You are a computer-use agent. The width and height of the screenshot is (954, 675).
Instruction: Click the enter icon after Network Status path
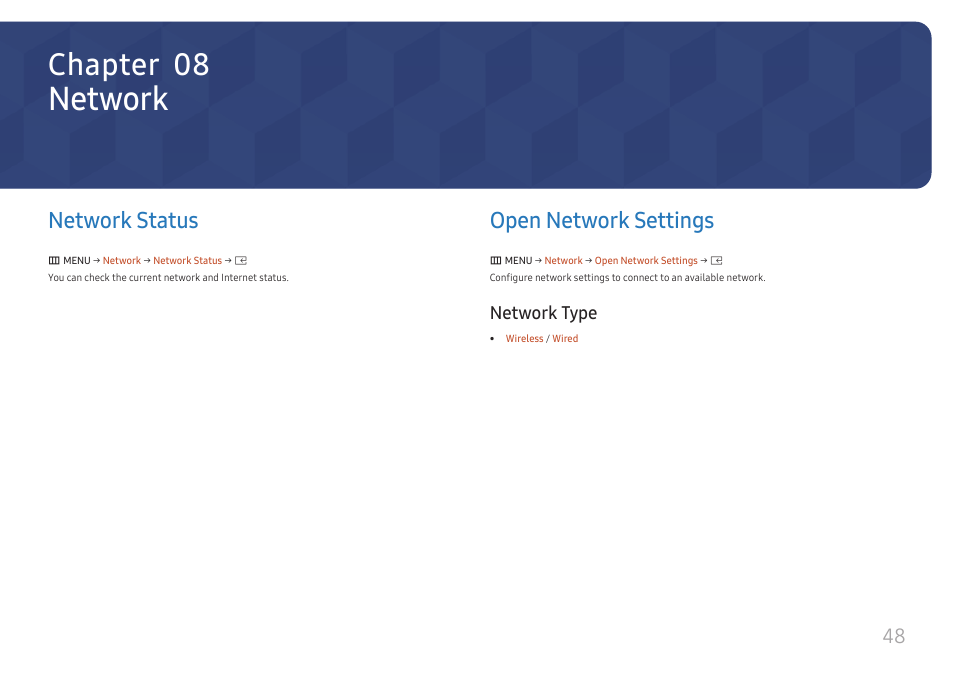pos(241,261)
